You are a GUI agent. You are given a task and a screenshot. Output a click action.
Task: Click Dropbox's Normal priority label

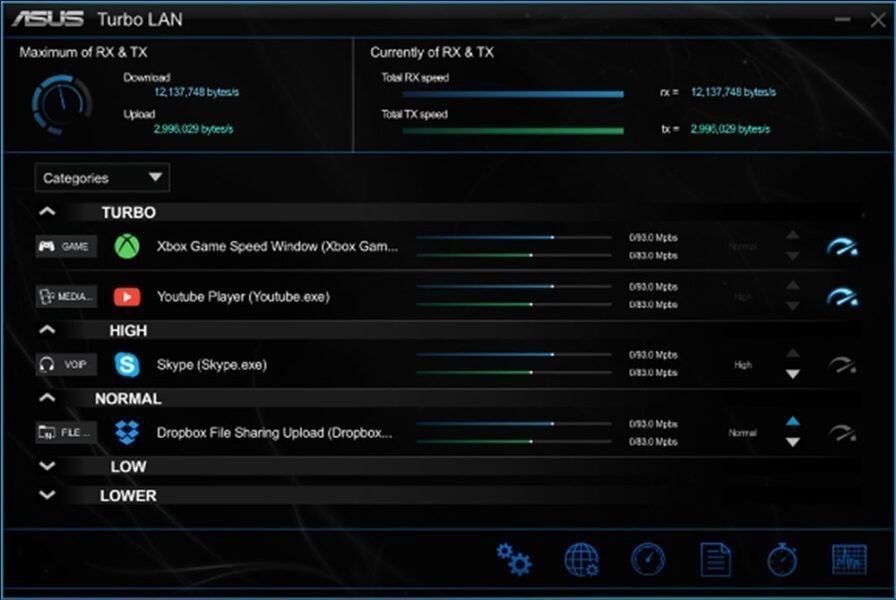pyautogui.click(x=742, y=433)
